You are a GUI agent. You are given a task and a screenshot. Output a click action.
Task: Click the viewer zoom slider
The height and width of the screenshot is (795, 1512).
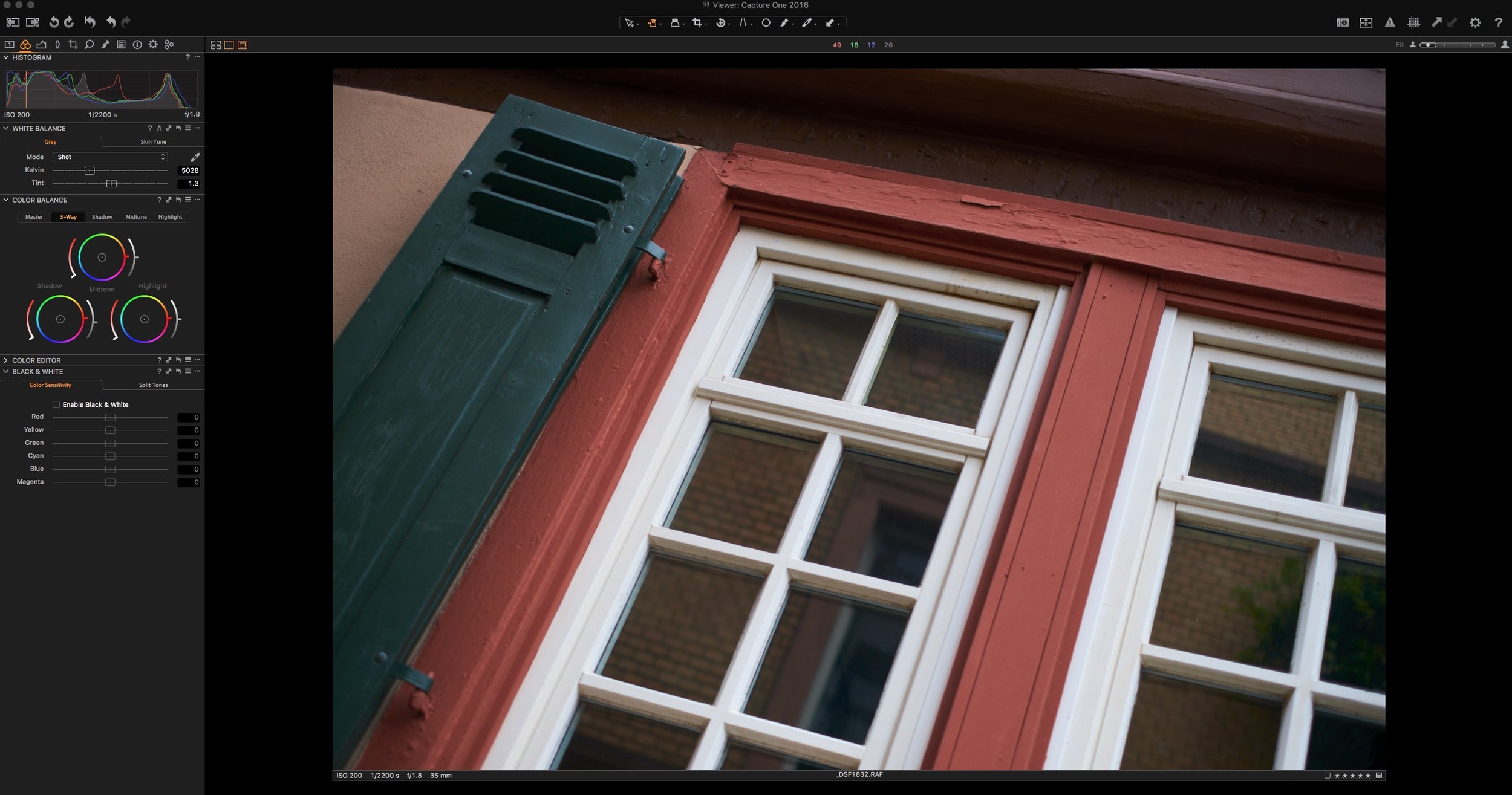1458,45
